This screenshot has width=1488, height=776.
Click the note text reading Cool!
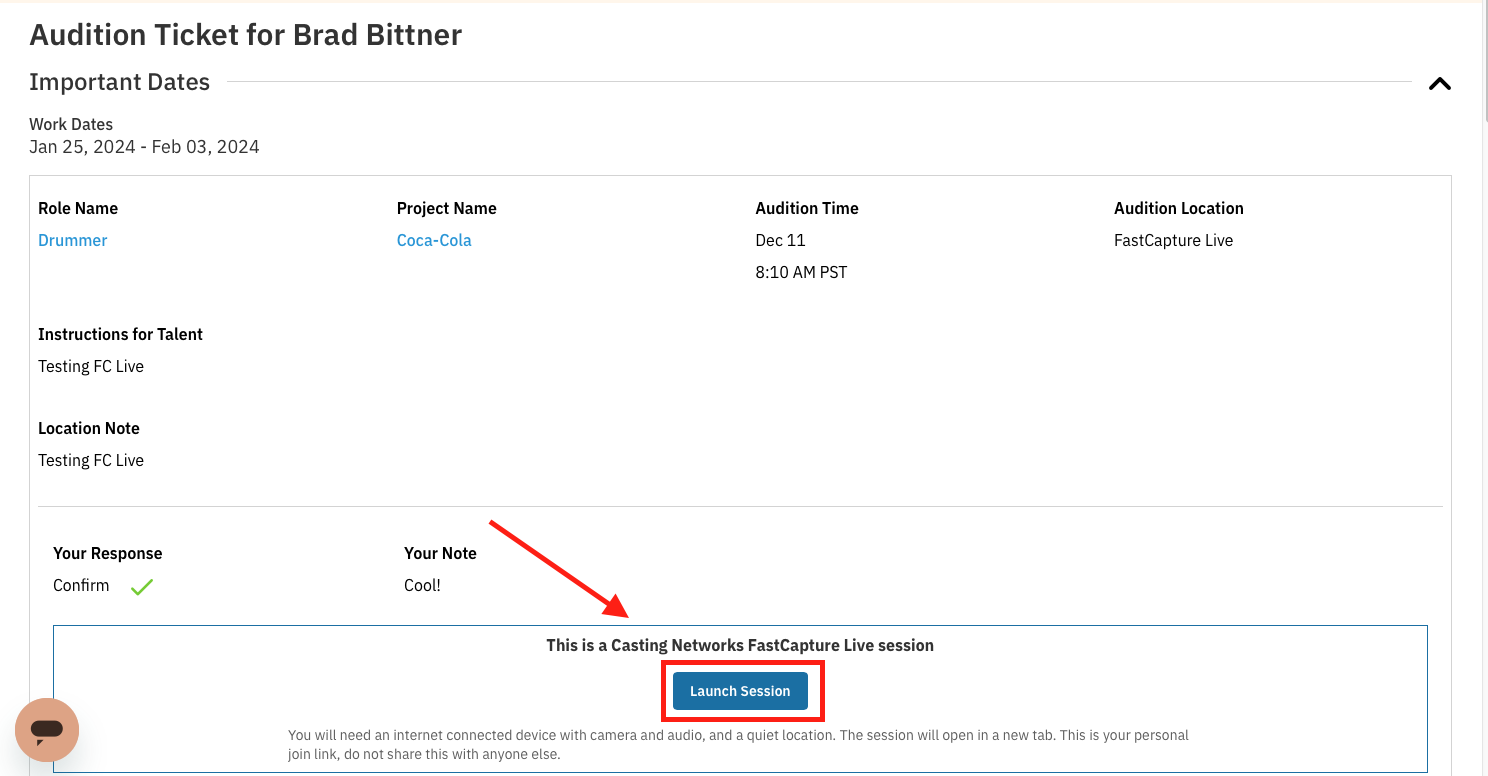(422, 585)
